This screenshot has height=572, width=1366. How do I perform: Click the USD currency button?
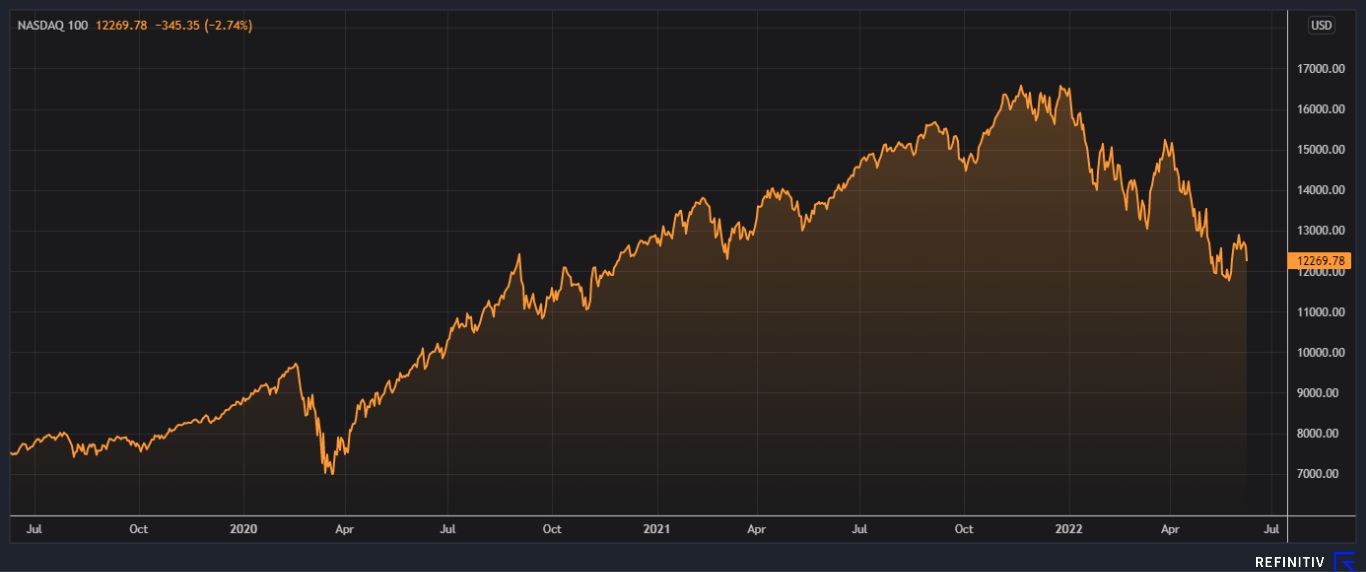point(1321,25)
